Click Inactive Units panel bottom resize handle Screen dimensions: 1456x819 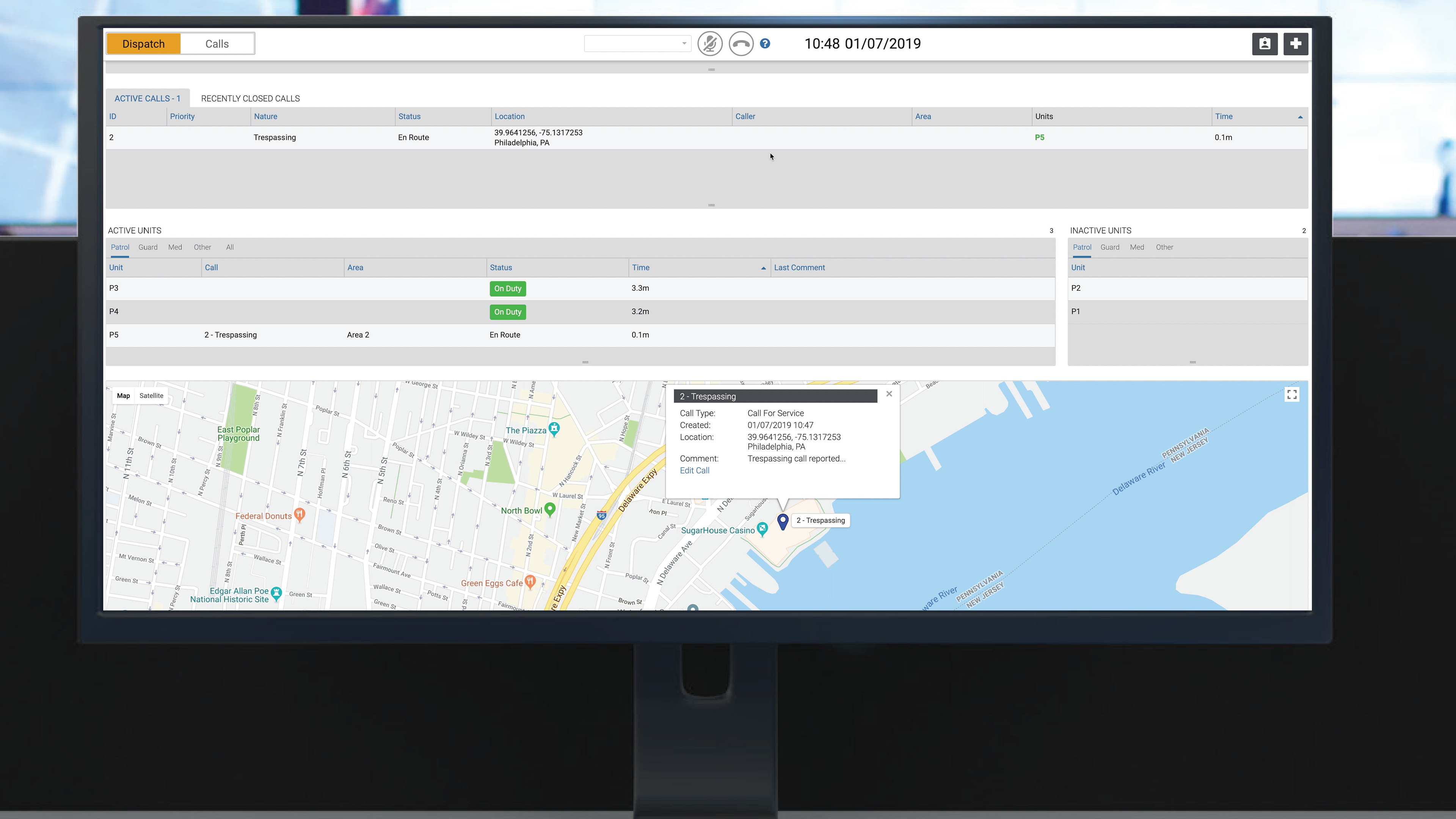click(1192, 362)
